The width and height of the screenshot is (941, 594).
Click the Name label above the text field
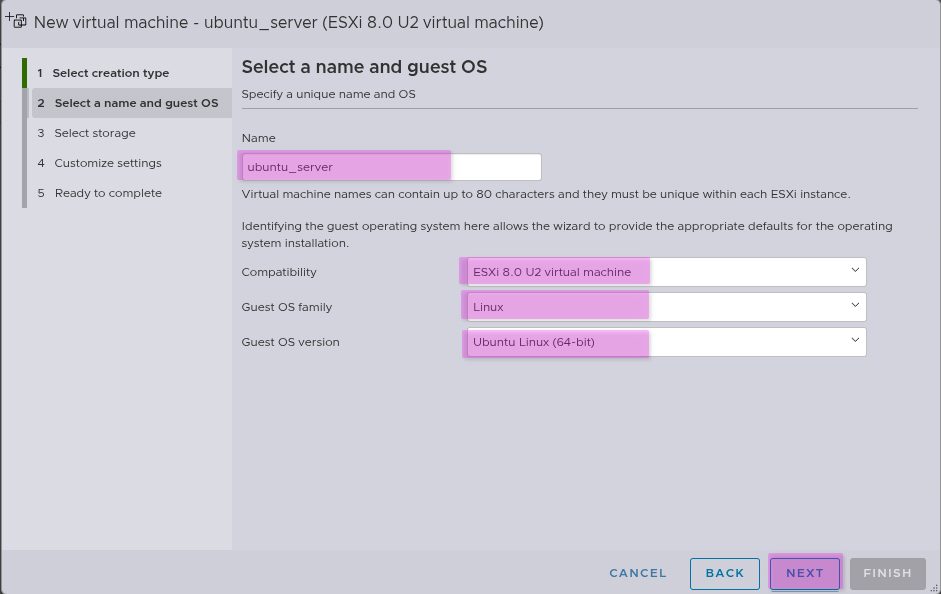coord(258,138)
